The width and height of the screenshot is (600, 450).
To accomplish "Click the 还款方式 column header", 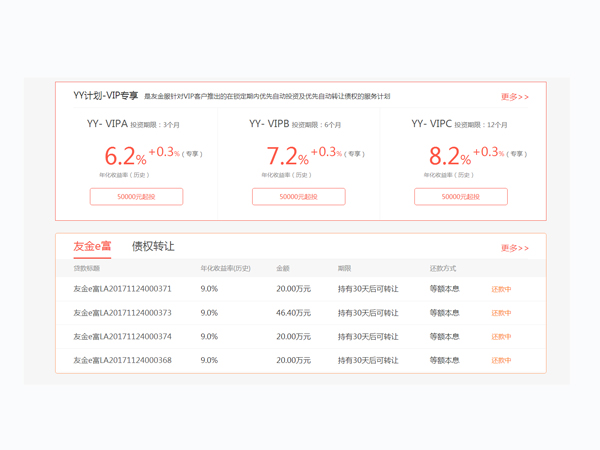I will point(443,268).
